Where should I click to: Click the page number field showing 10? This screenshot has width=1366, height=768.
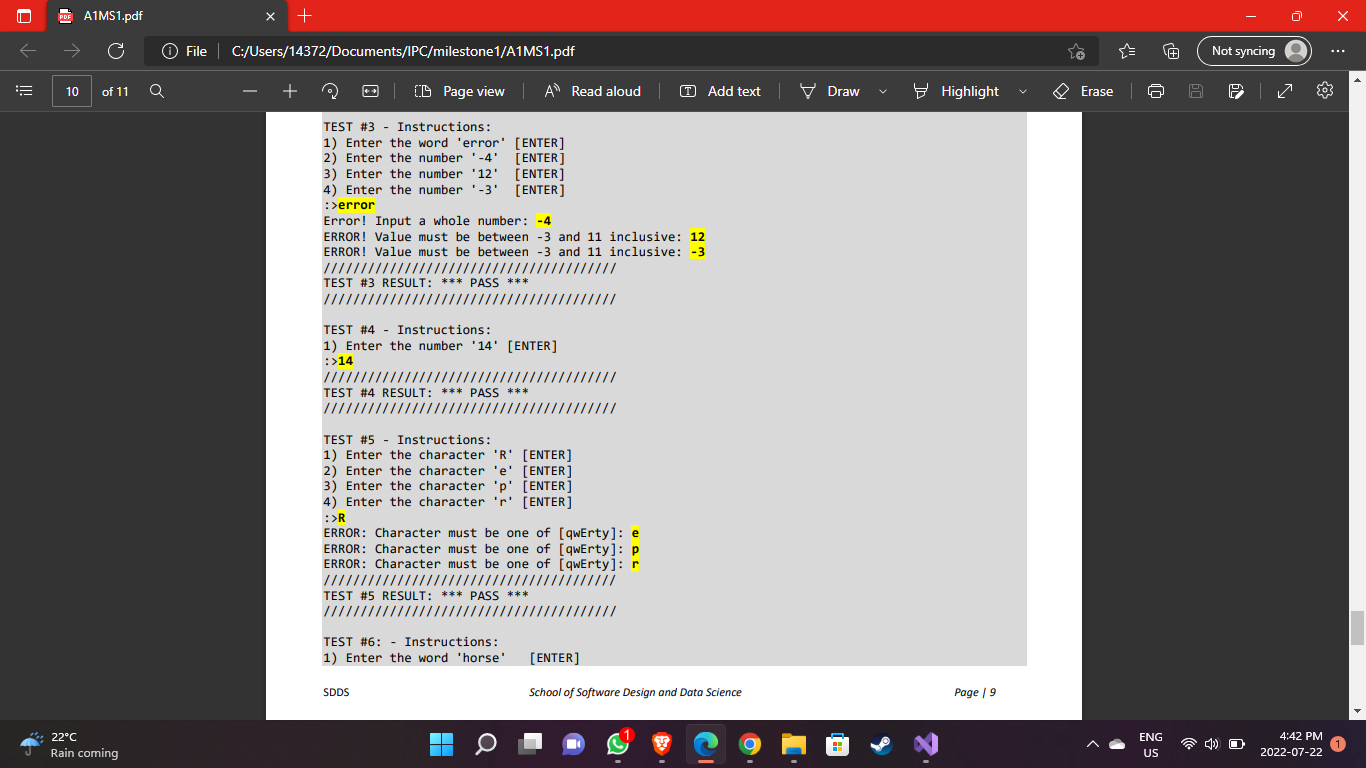(x=72, y=91)
